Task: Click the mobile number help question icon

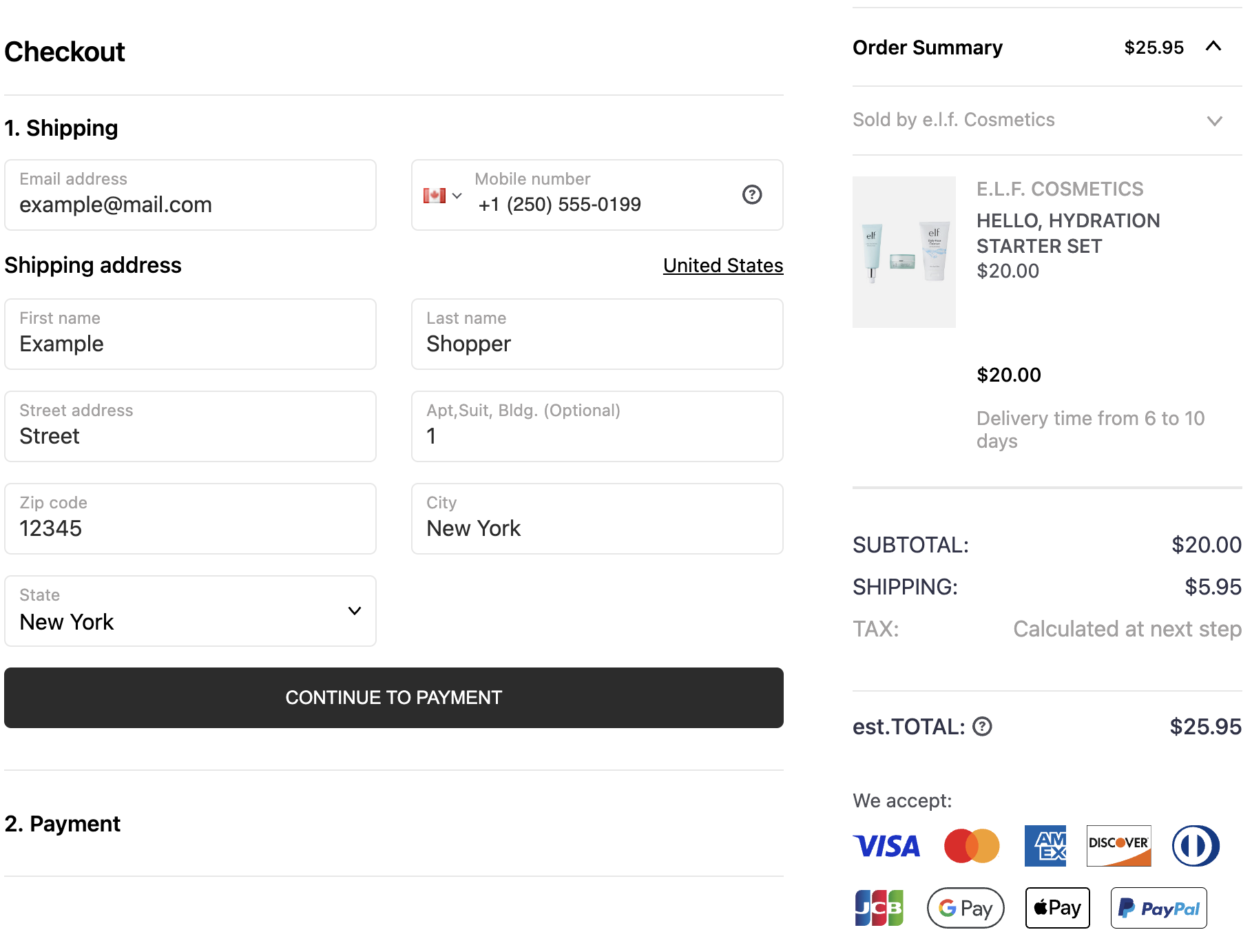Action: [752, 195]
